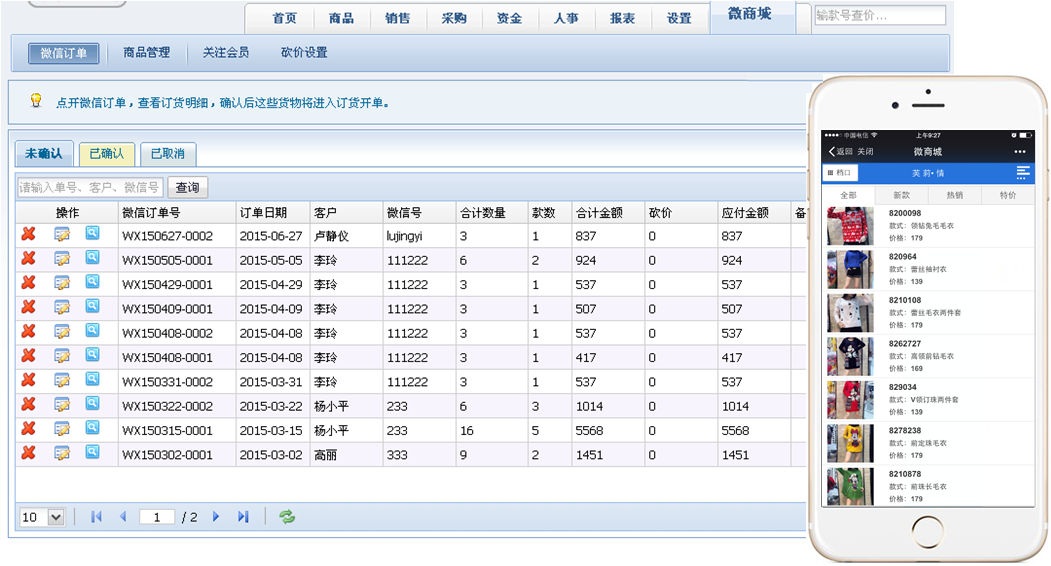The height and width of the screenshot is (566, 1051).
Task: Open the 人事 menu
Action: point(566,18)
